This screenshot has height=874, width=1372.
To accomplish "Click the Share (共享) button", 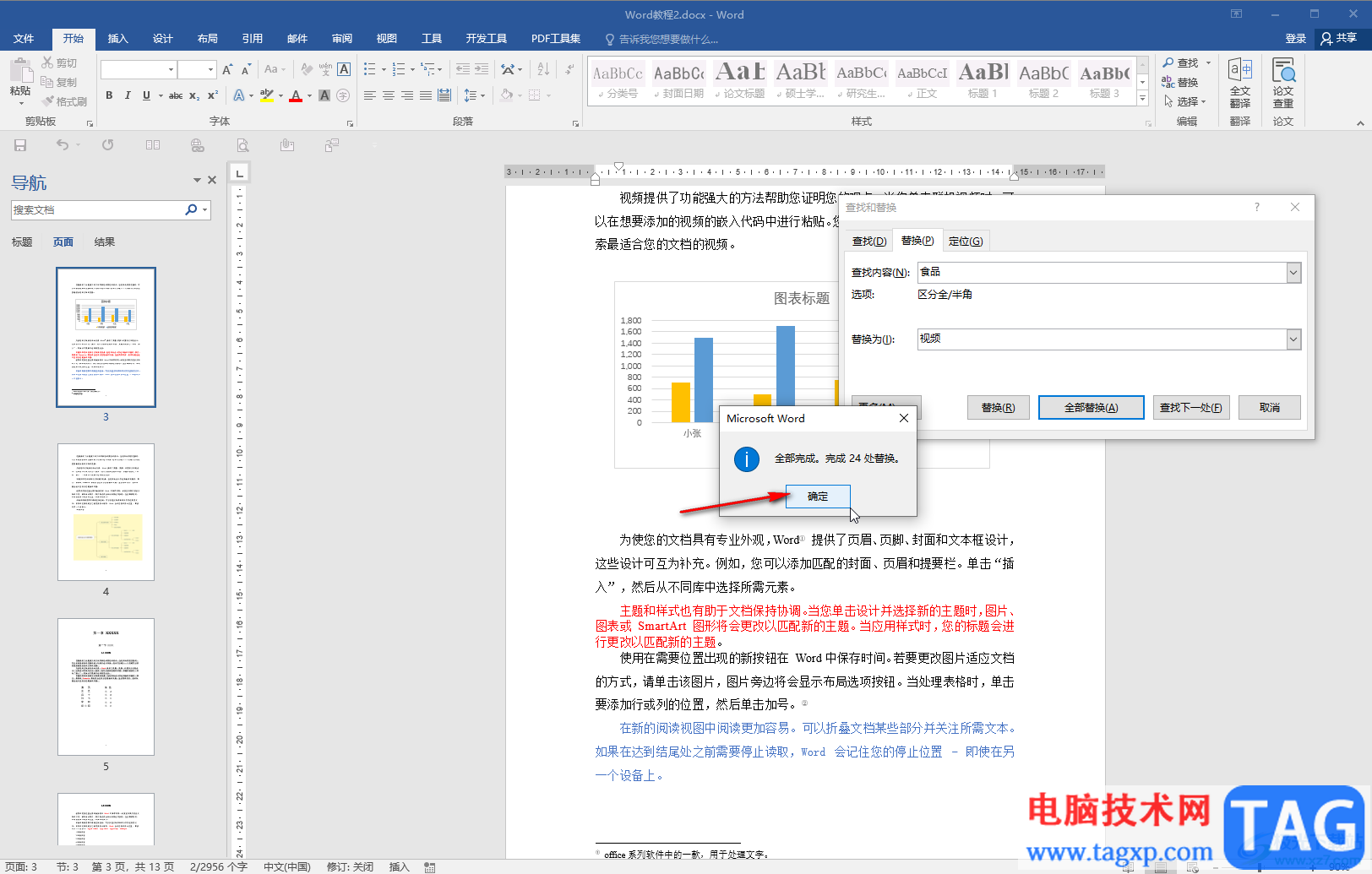I will point(1339,39).
